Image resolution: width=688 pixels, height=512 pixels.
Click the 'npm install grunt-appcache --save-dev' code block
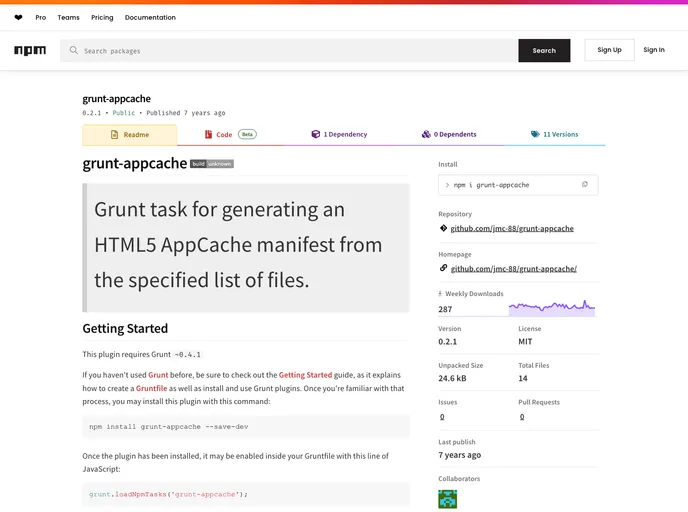coord(246,426)
